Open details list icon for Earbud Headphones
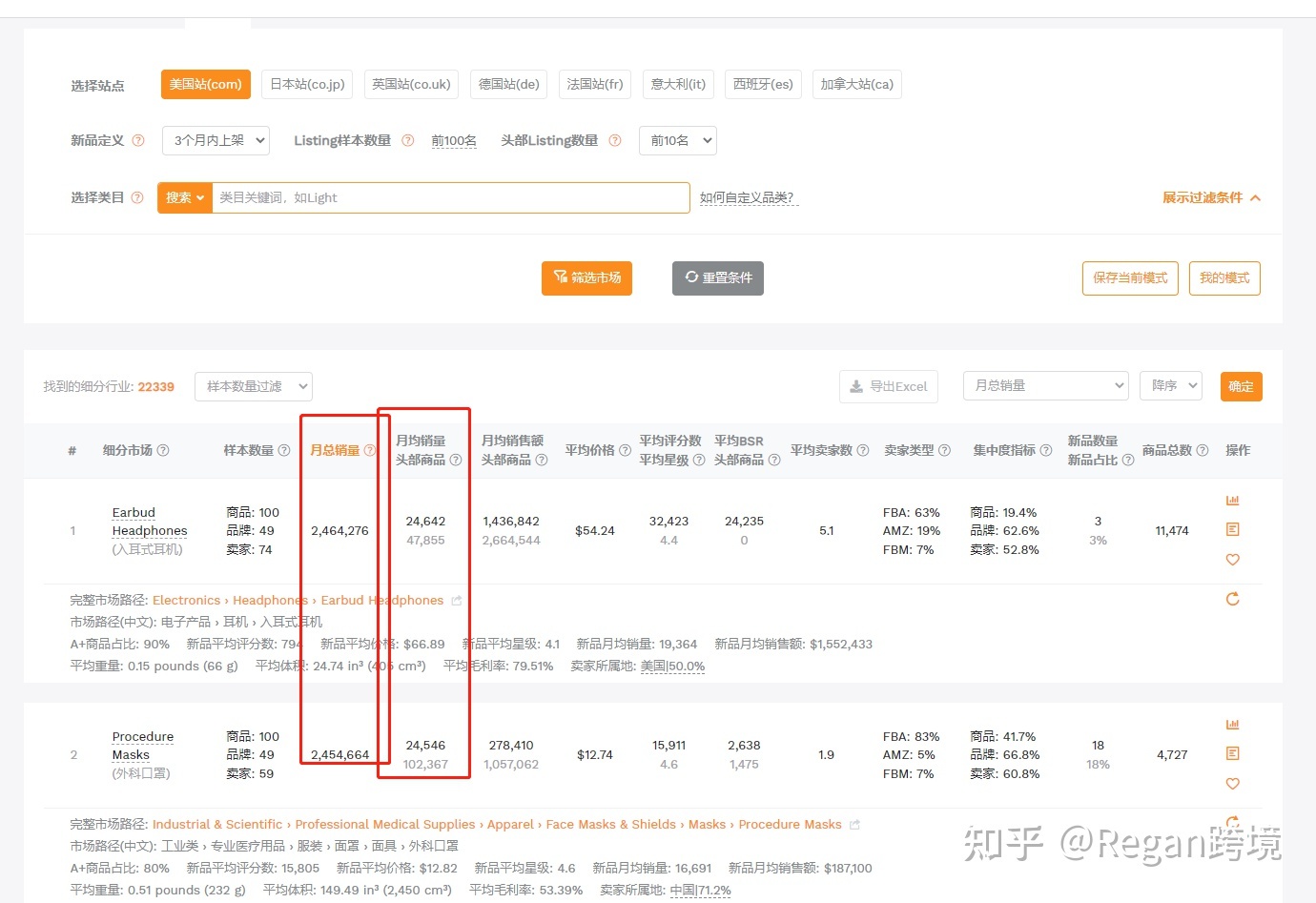The height and width of the screenshot is (903, 1316). pos(1232,529)
